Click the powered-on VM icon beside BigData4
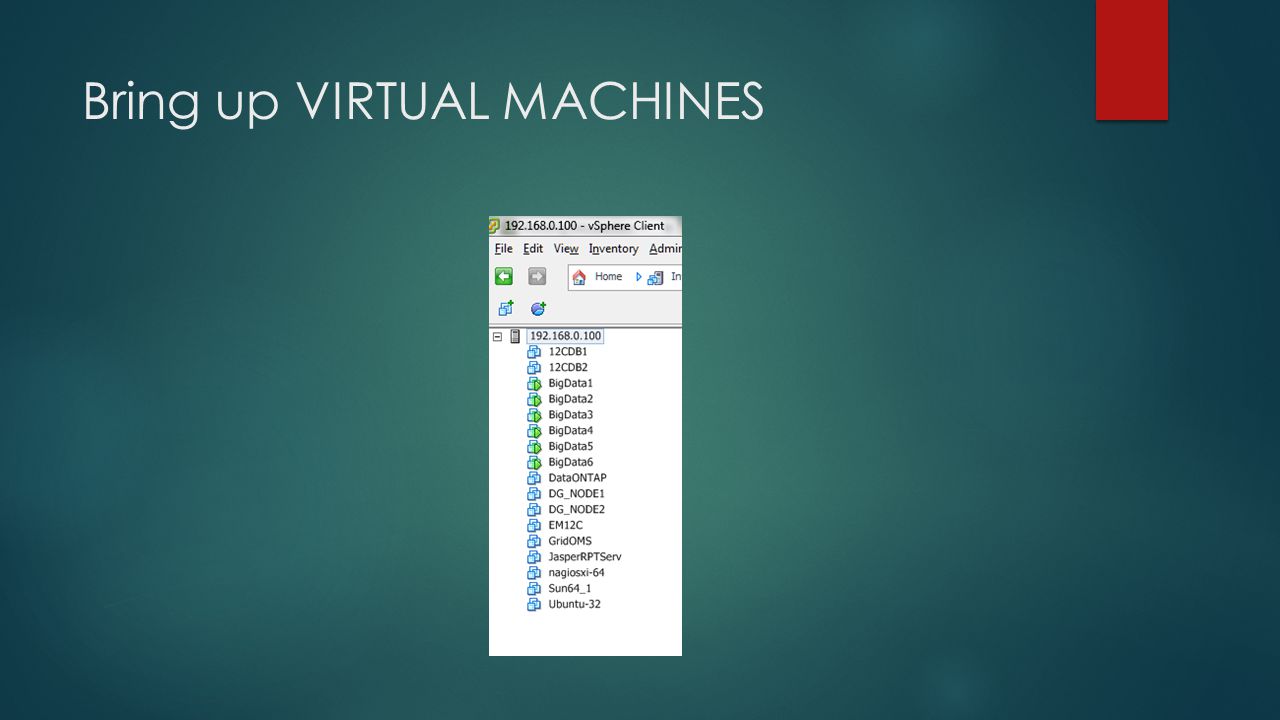The height and width of the screenshot is (720, 1280). (534, 431)
